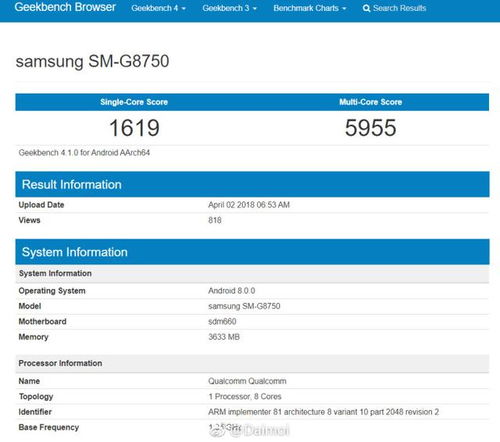The height and width of the screenshot is (442, 500).
Task: Expand the Geekbench 4 dropdown menu
Action: [x=158, y=8]
